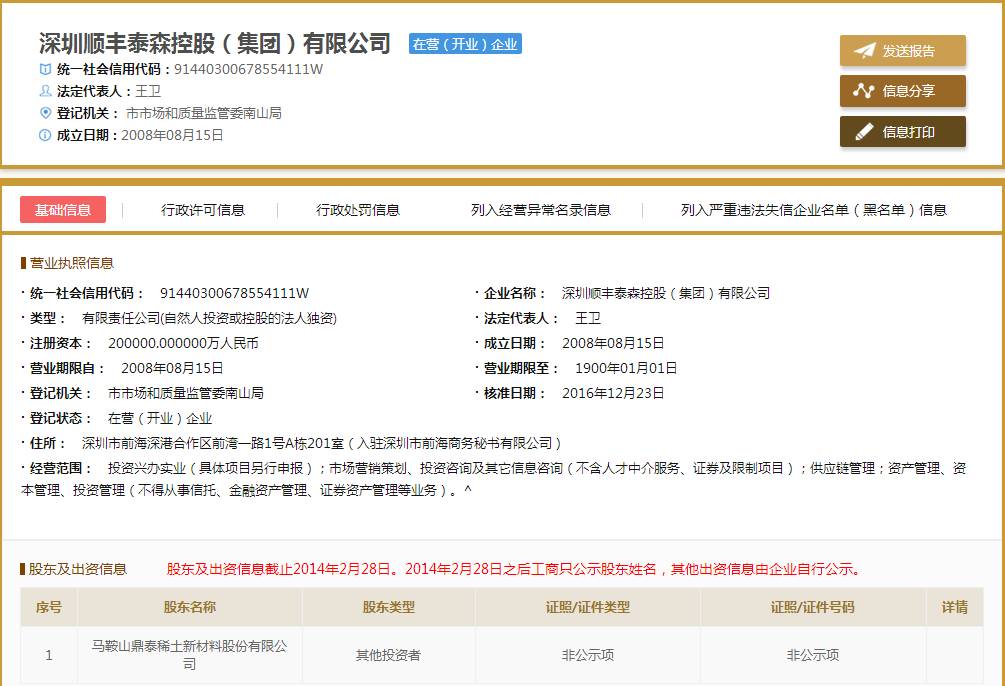Click 营业期限至 value 1900年01月01日
The height and width of the screenshot is (686, 1005).
tap(626, 368)
